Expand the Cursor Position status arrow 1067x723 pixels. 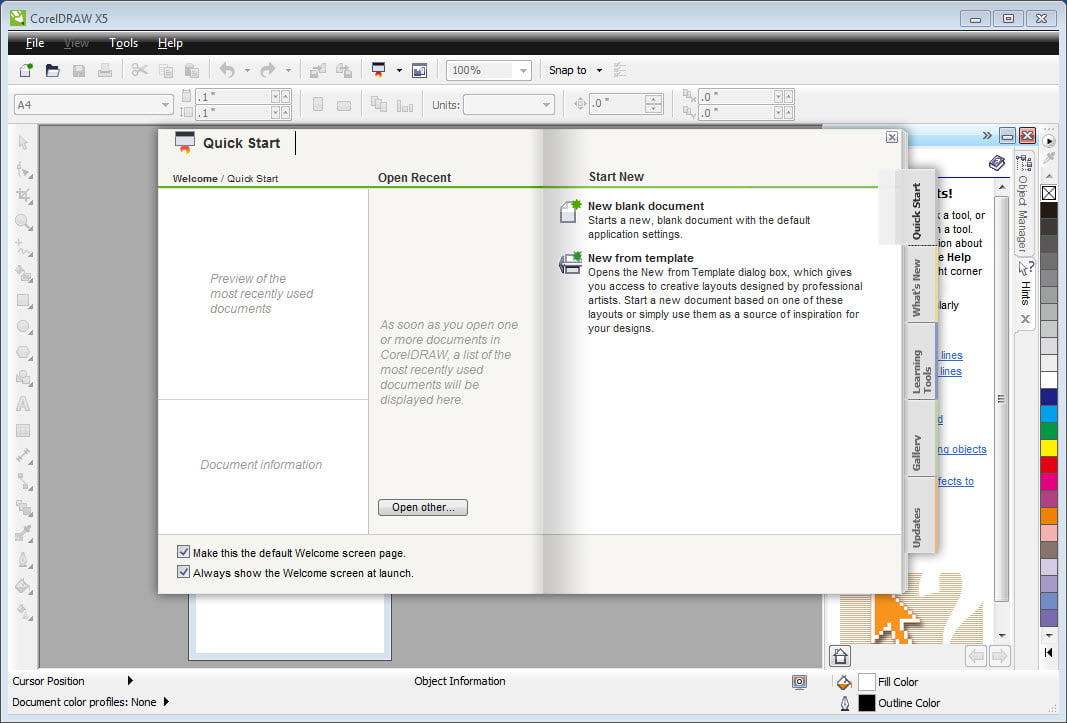pyautogui.click(x=130, y=680)
